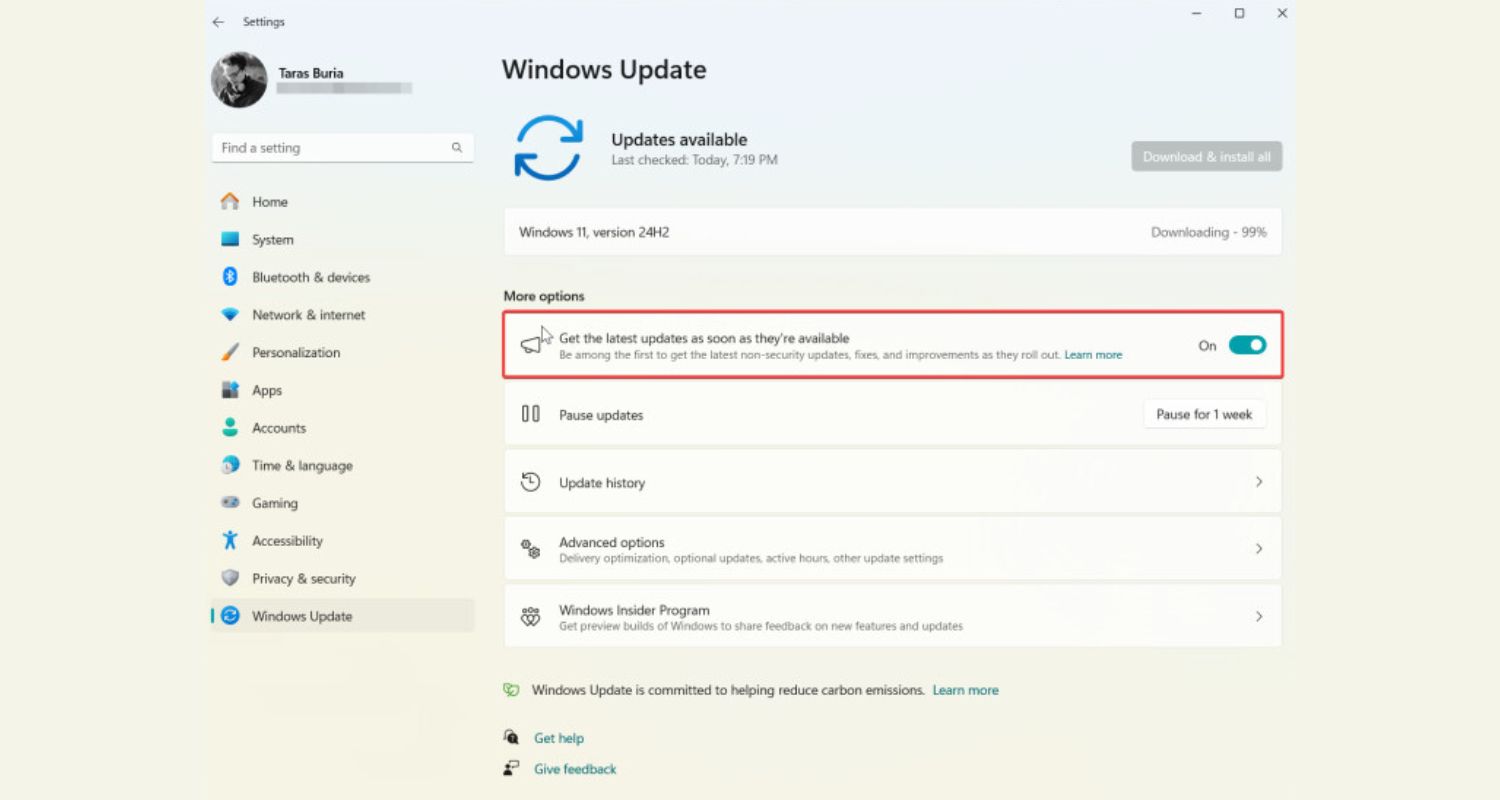Click the Apps icon in sidebar
The width and height of the screenshot is (1500, 800).
point(230,390)
